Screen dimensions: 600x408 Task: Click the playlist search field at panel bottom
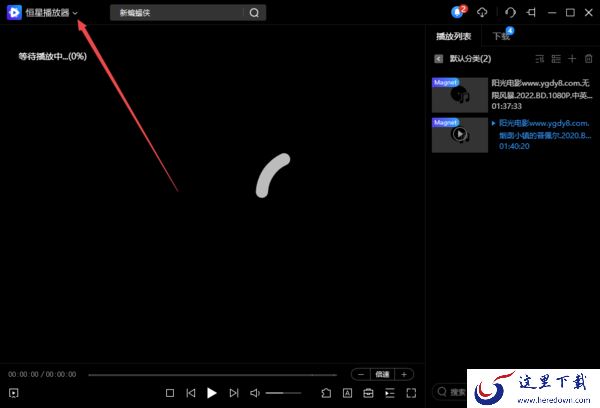click(452, 392)
